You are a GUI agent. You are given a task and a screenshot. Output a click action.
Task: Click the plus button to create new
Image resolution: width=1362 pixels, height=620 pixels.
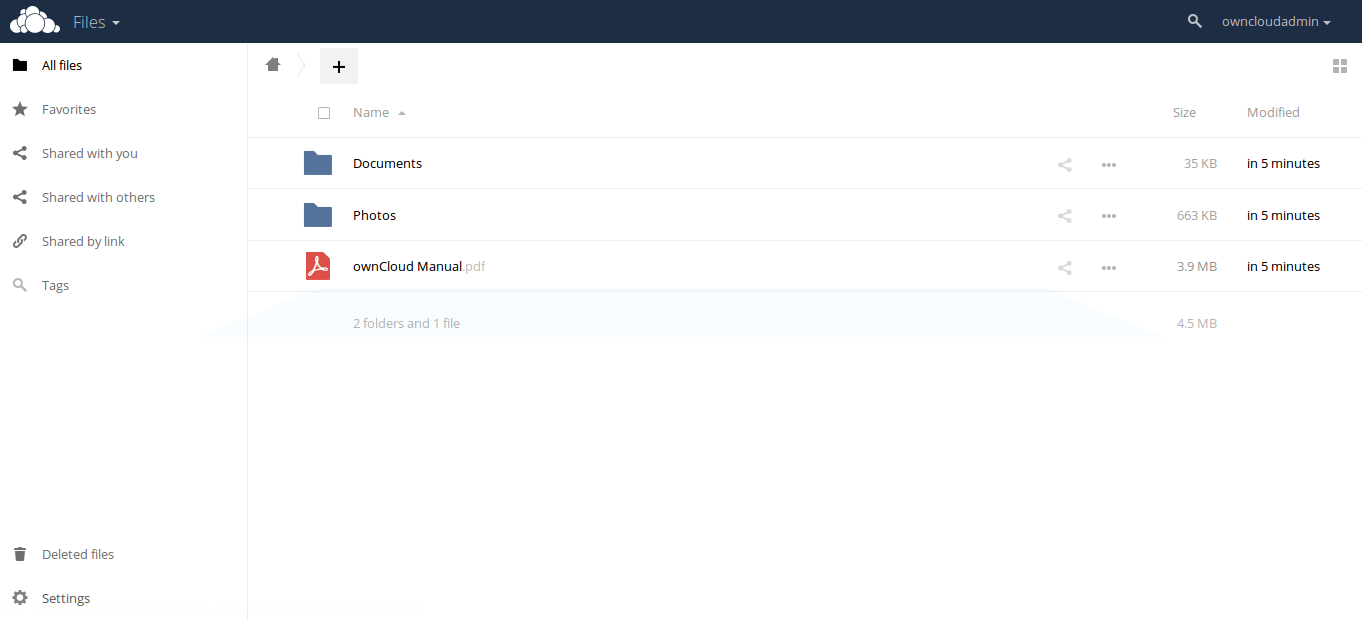coord(339,66)
